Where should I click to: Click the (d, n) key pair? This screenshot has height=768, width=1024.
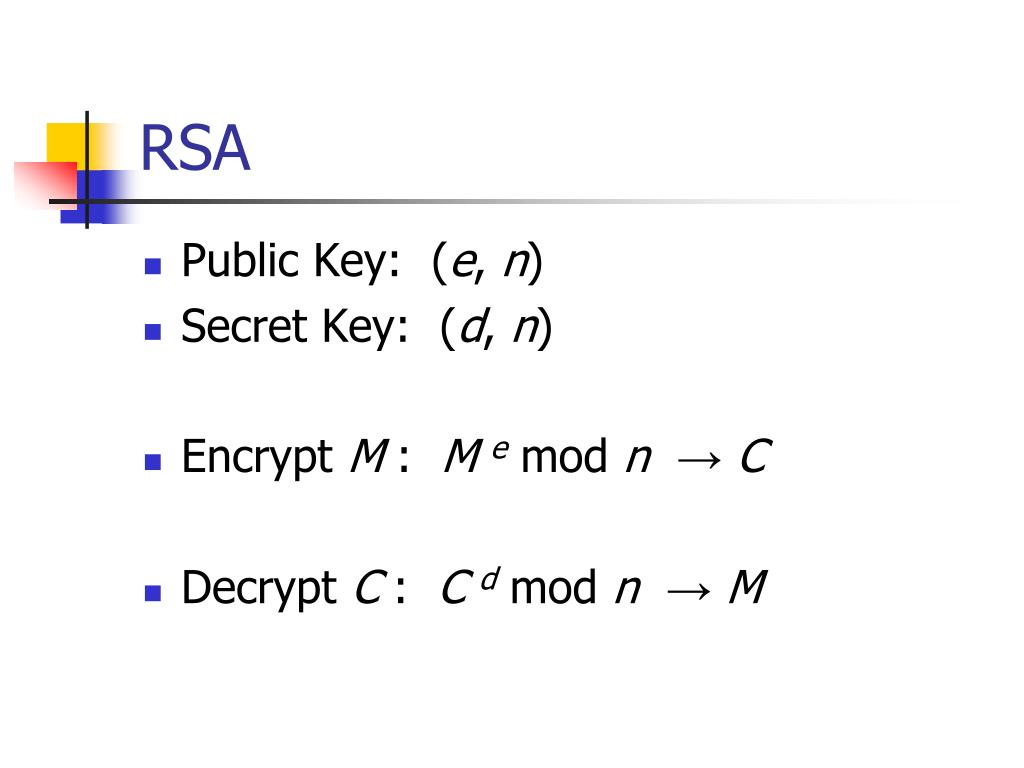[x=496, y=327]
